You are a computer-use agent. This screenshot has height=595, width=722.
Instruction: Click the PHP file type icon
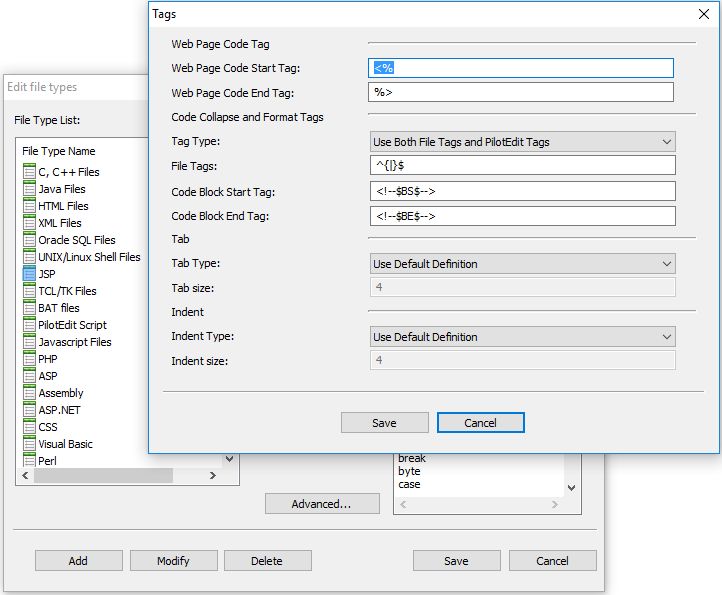tap(29, 359)
